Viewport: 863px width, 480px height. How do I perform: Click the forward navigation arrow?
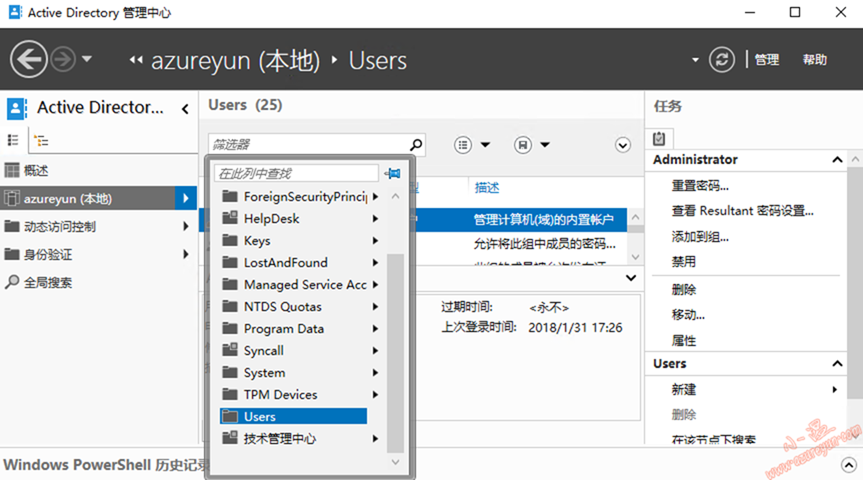coord(63,59)
